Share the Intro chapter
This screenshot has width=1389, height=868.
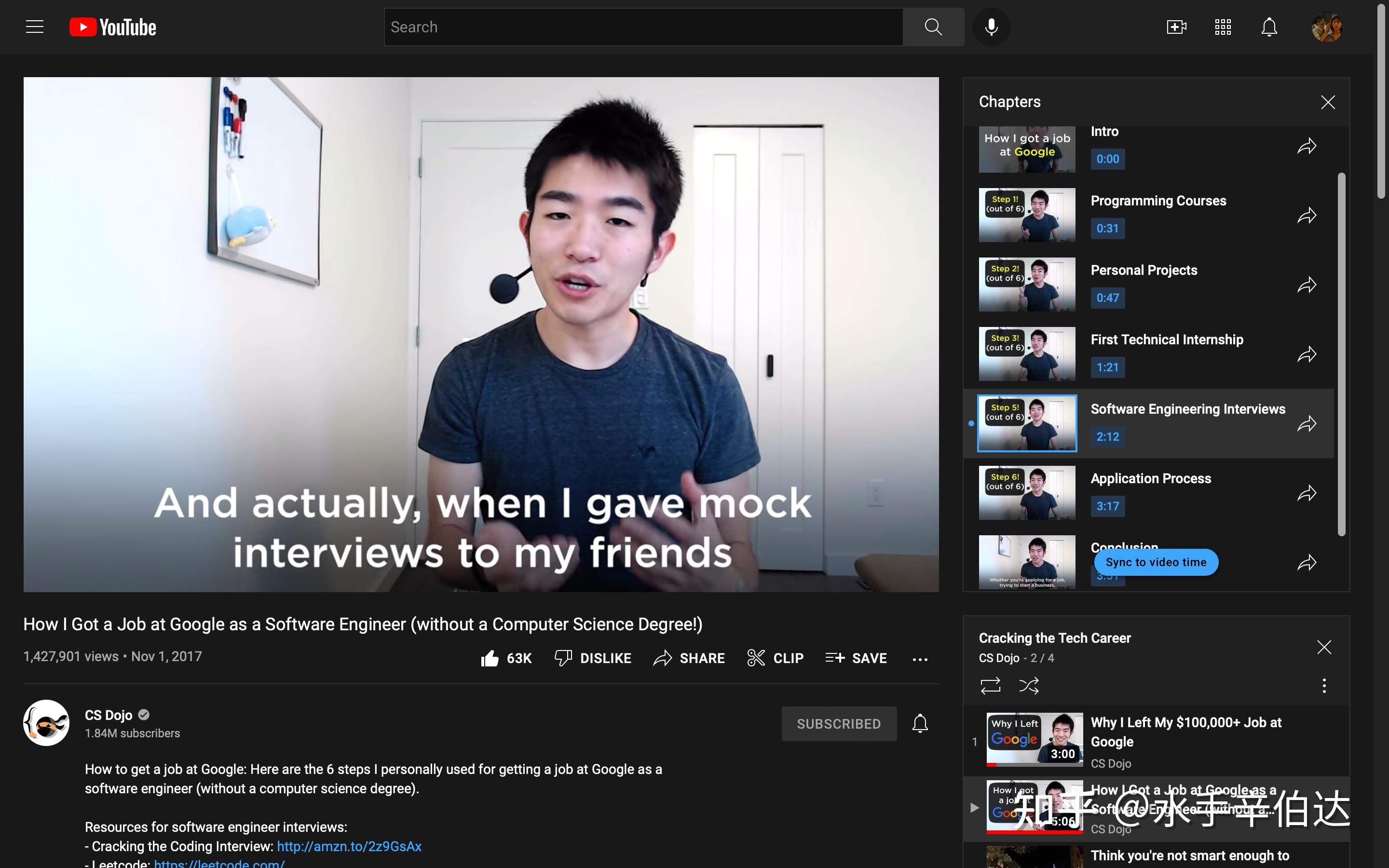click(1307, 146)
